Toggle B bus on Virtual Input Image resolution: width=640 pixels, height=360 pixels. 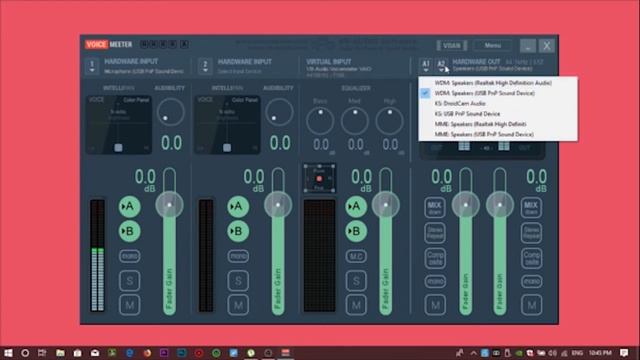coord(356,231)
